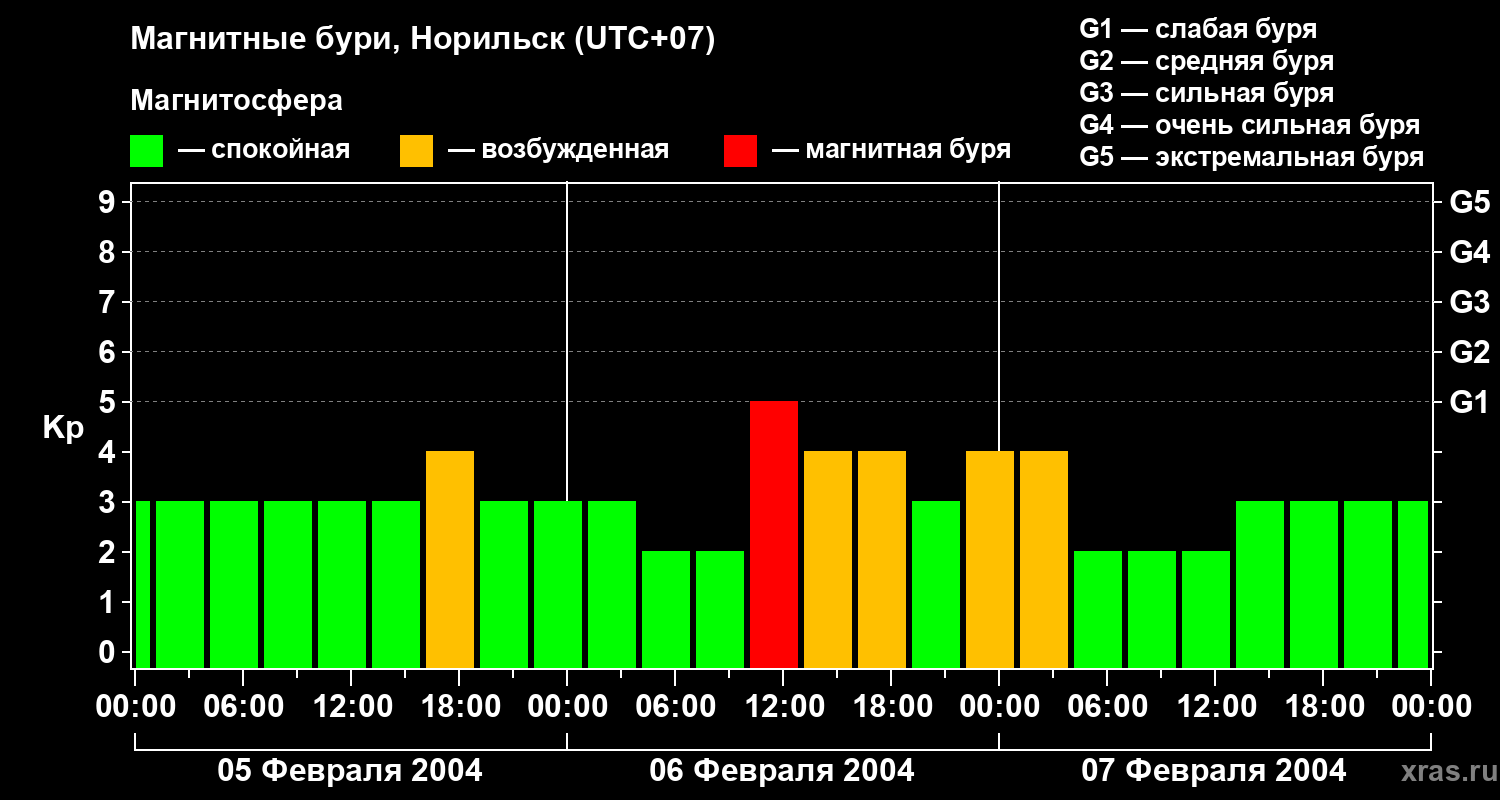
Task: Click the 'Магнитосфера' heading
Action: pos(236,101)
